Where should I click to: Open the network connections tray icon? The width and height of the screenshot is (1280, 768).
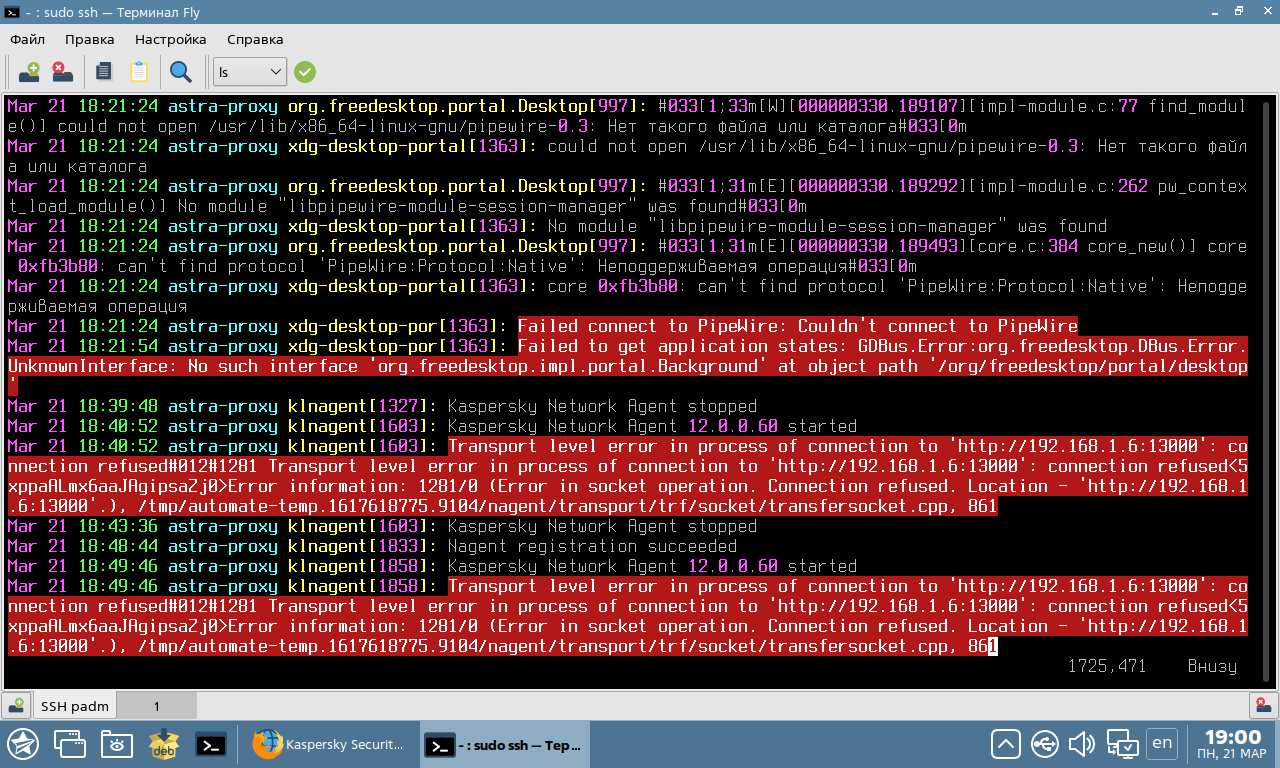(1122, 744)
